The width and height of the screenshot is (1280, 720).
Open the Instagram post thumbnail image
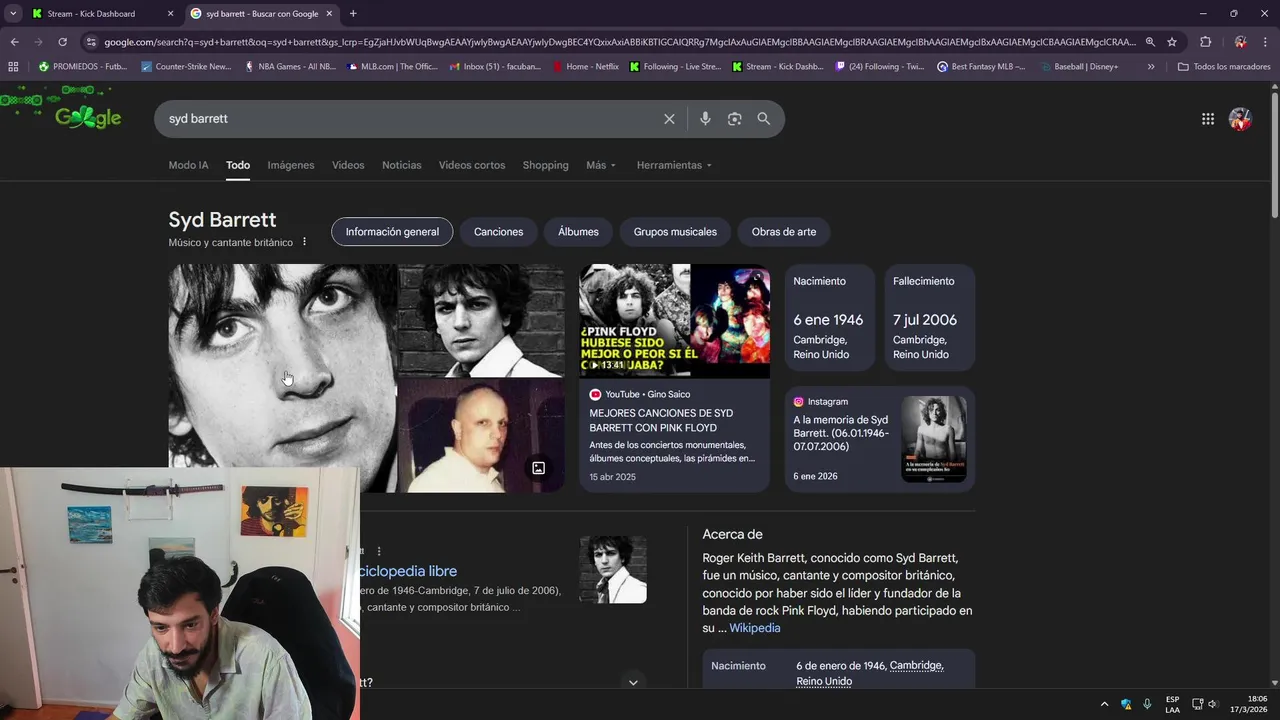pos(934,439)
